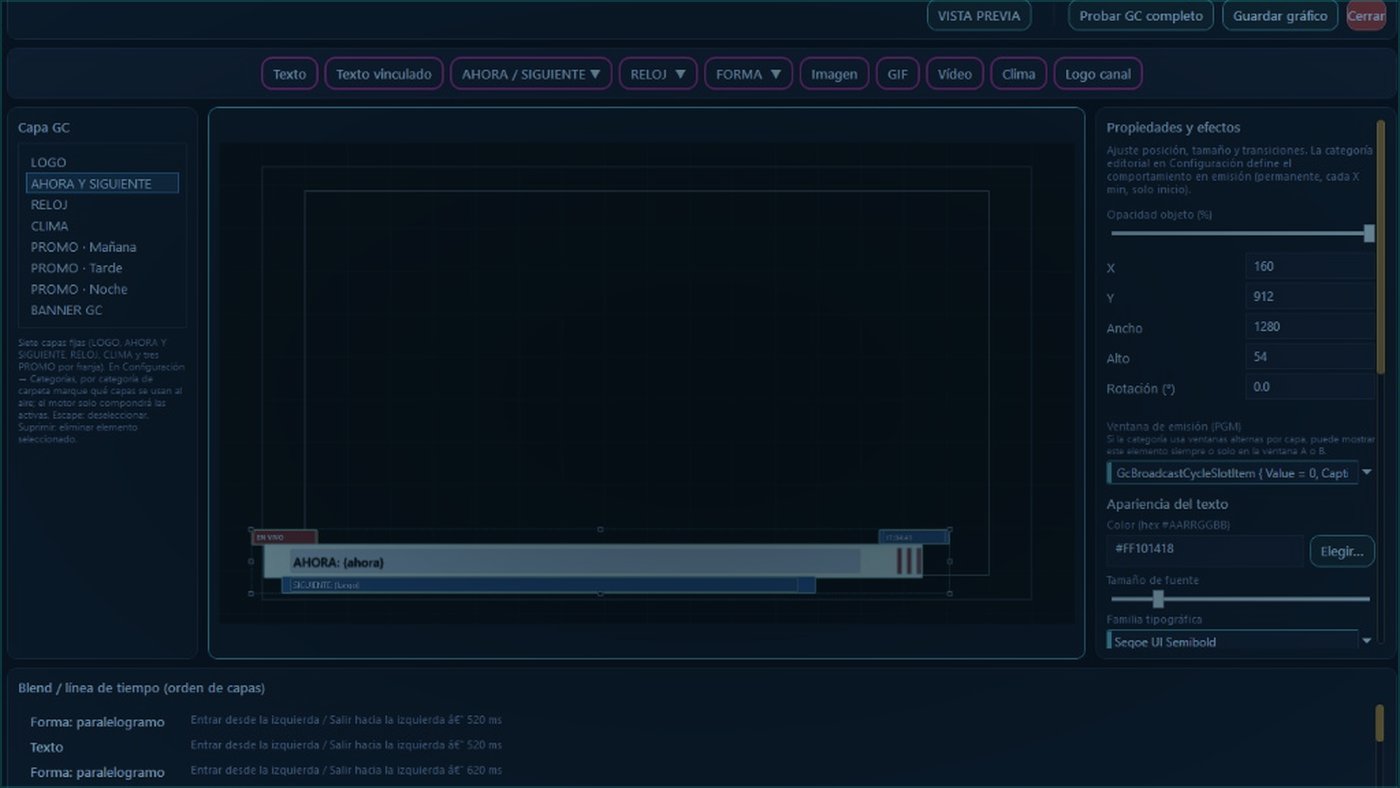Select the PROMO · Mañana layer

coord(102,247)
